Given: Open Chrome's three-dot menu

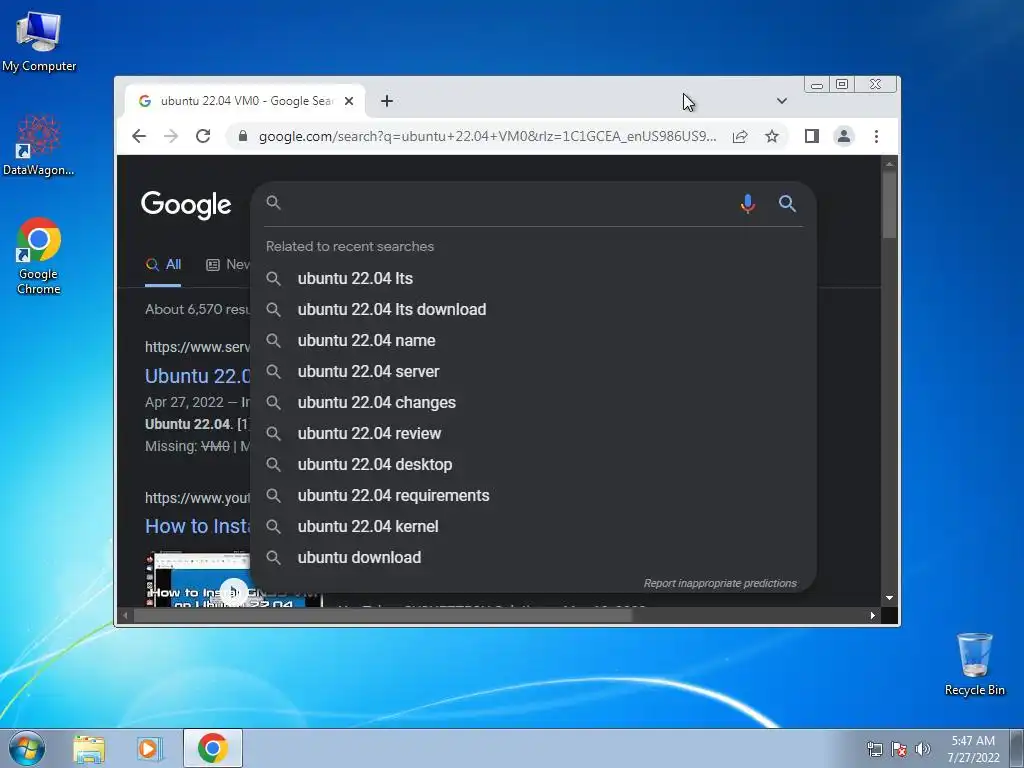Looking at the screenshot, I should [x=876, y=136].
